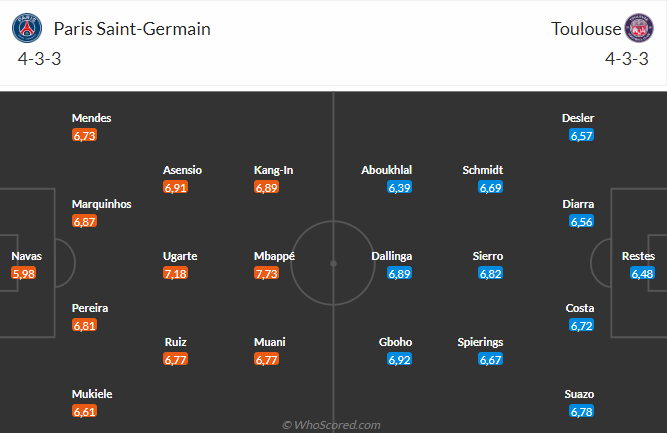The width and height of the screenshot is (667, 433).
Task: Click the Paris Saint-Germain club crest
Action: (x=28, y=28)
